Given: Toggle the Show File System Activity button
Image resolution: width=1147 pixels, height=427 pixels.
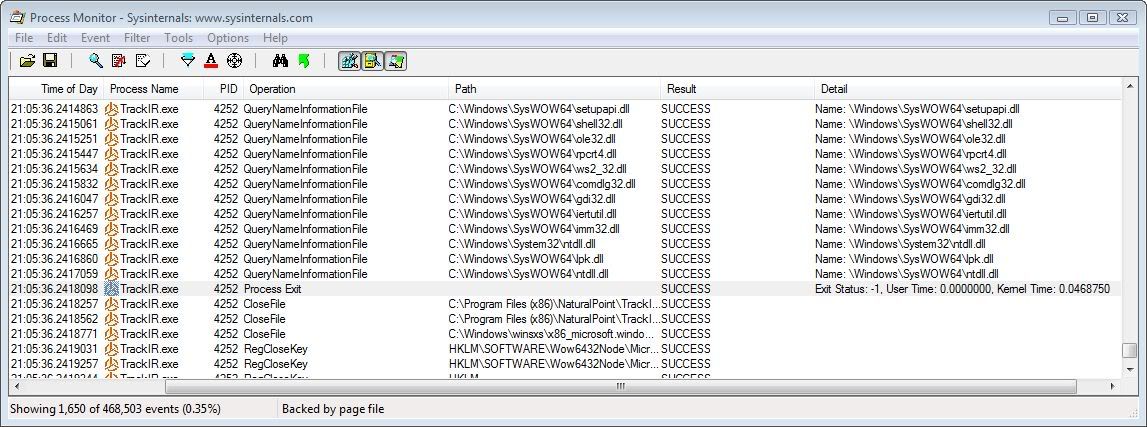Looking at the screenshot, I should (x=372, y=61).
